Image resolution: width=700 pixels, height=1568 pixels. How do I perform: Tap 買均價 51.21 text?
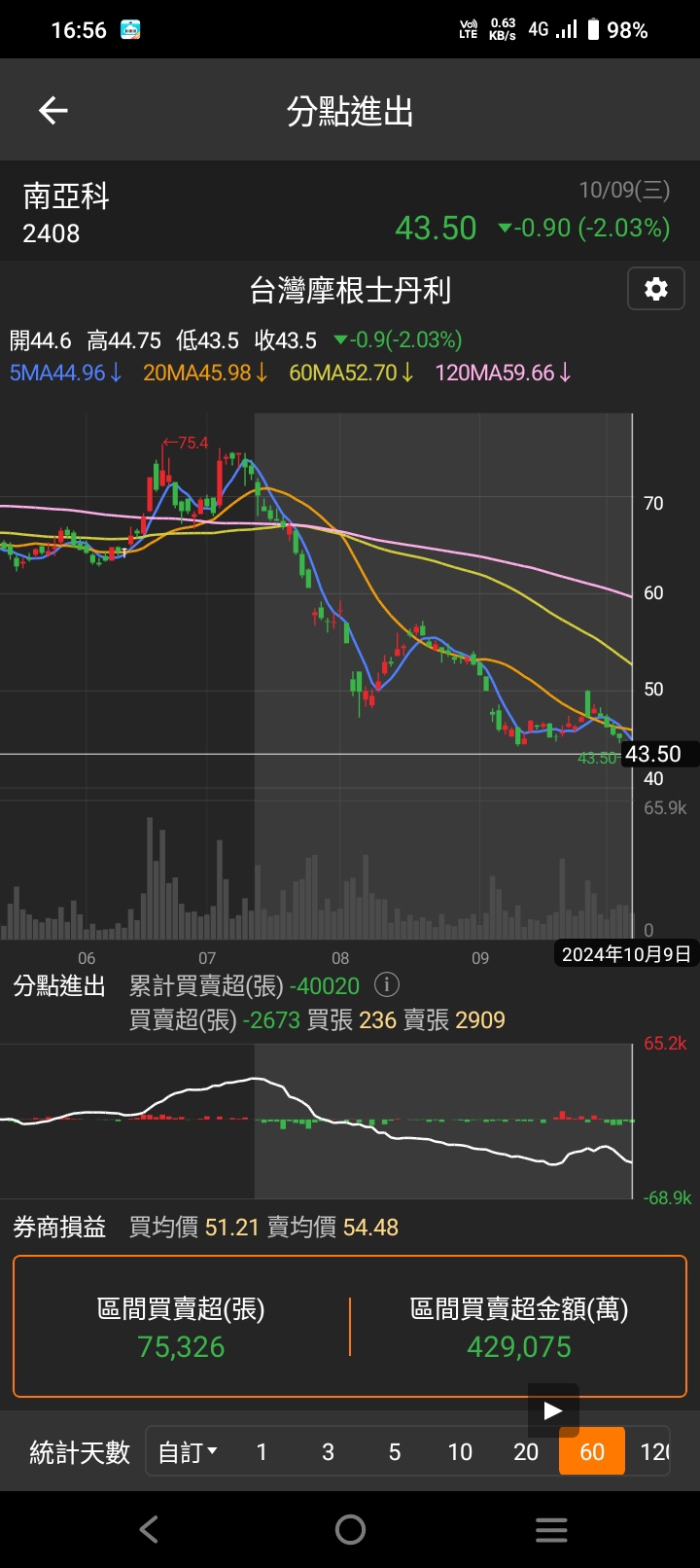tap(194, 1228)
